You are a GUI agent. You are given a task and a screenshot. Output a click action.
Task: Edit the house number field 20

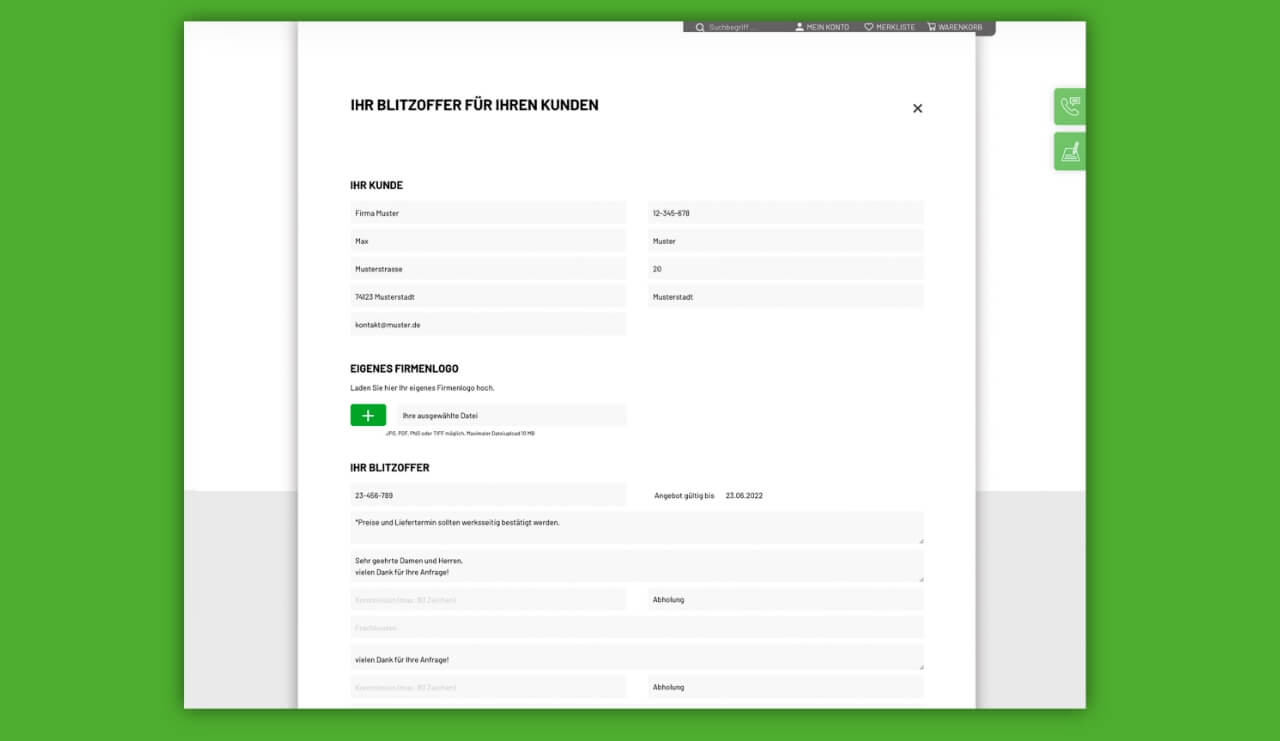[x=786, y=269]
